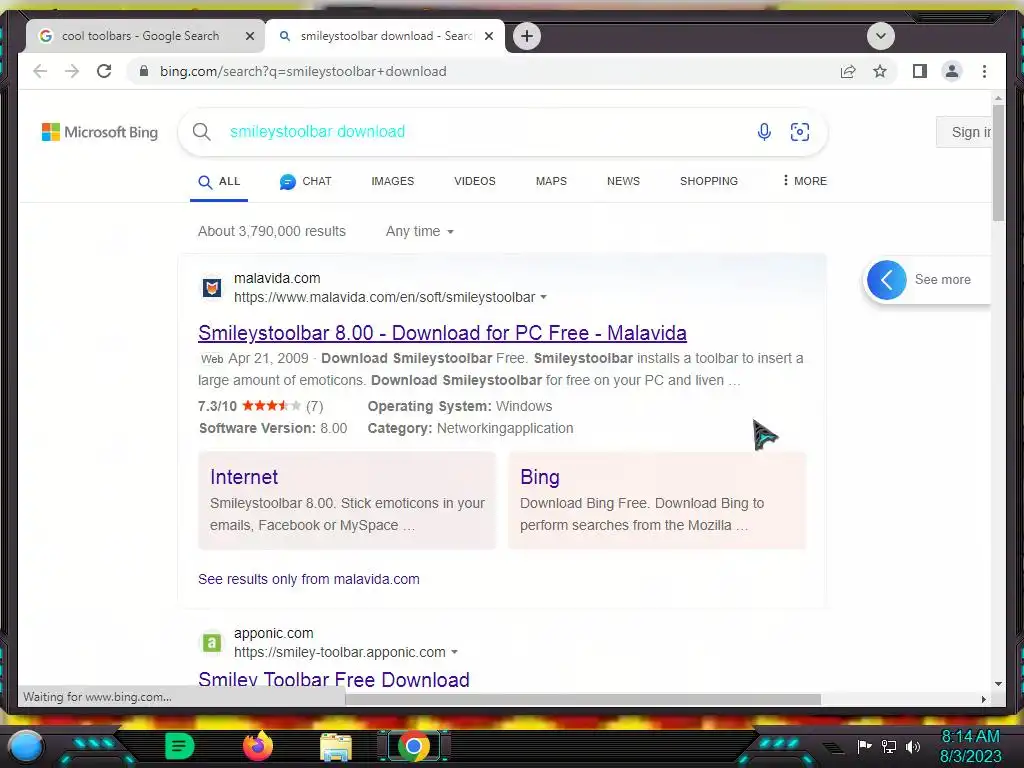
Task: Expand the dropdown arrow next to malavida URL
Action: 543,297
